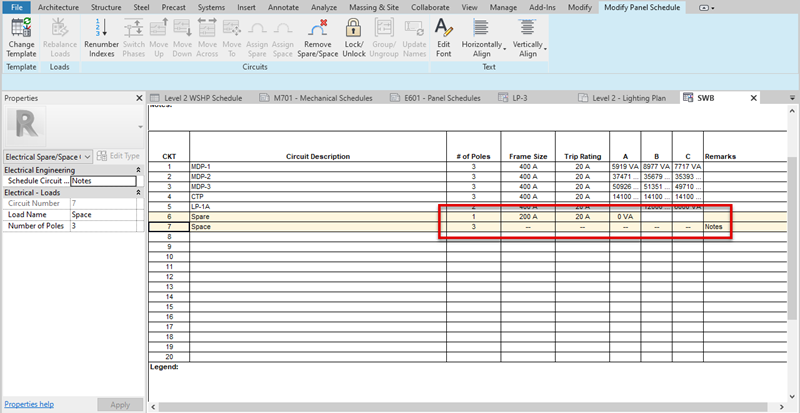800x413 pixels.
Task: Click the Properties help link
Action: click(x=29, y=404)
